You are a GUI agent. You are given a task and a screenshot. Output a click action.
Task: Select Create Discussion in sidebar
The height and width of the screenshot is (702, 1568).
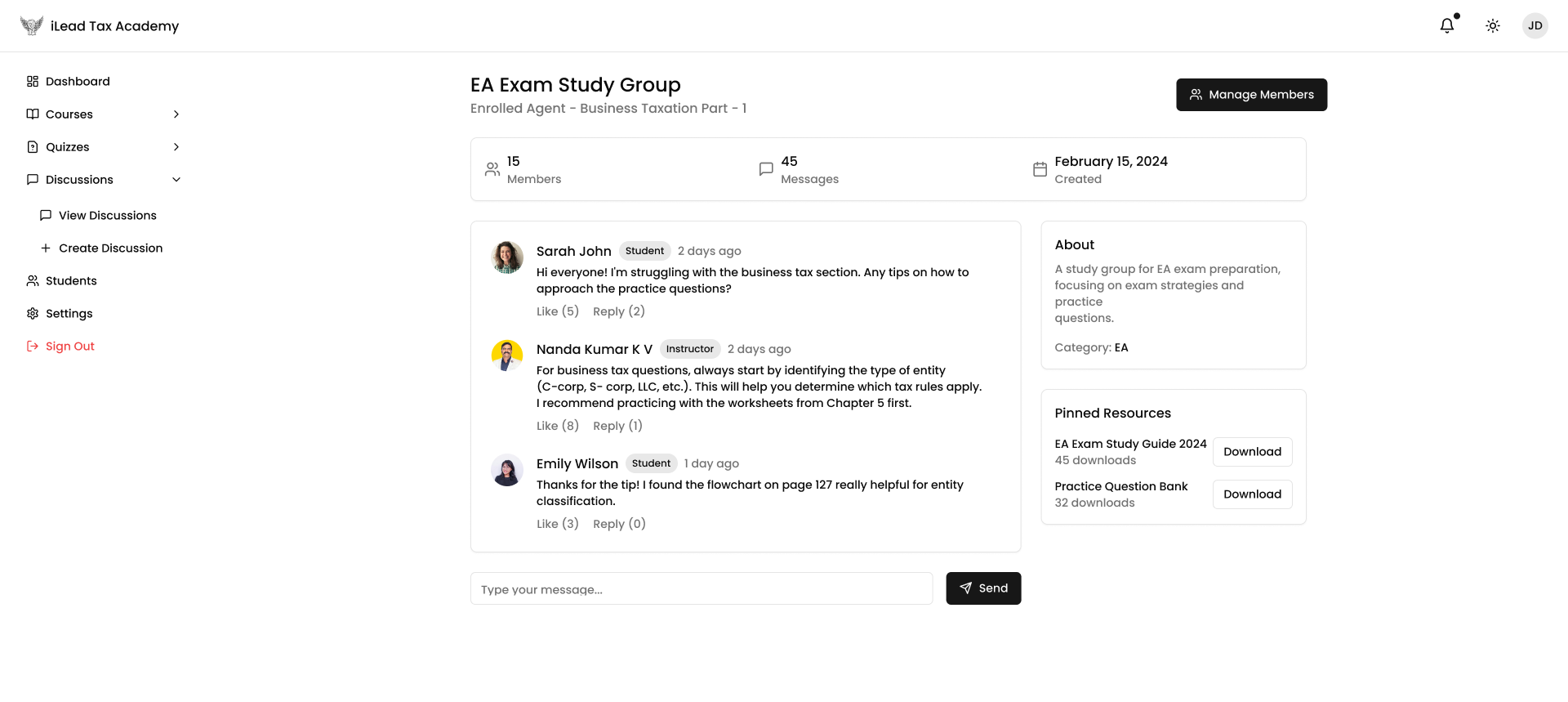point(110,248)
